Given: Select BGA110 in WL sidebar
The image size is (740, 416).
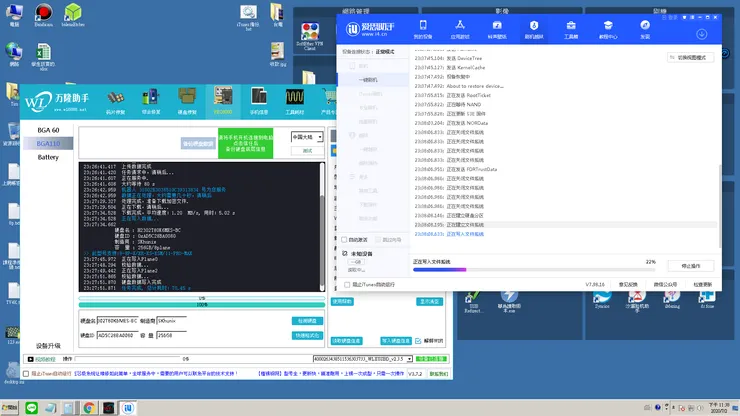Looking at the screenshot, I should [x=48, y=144].
